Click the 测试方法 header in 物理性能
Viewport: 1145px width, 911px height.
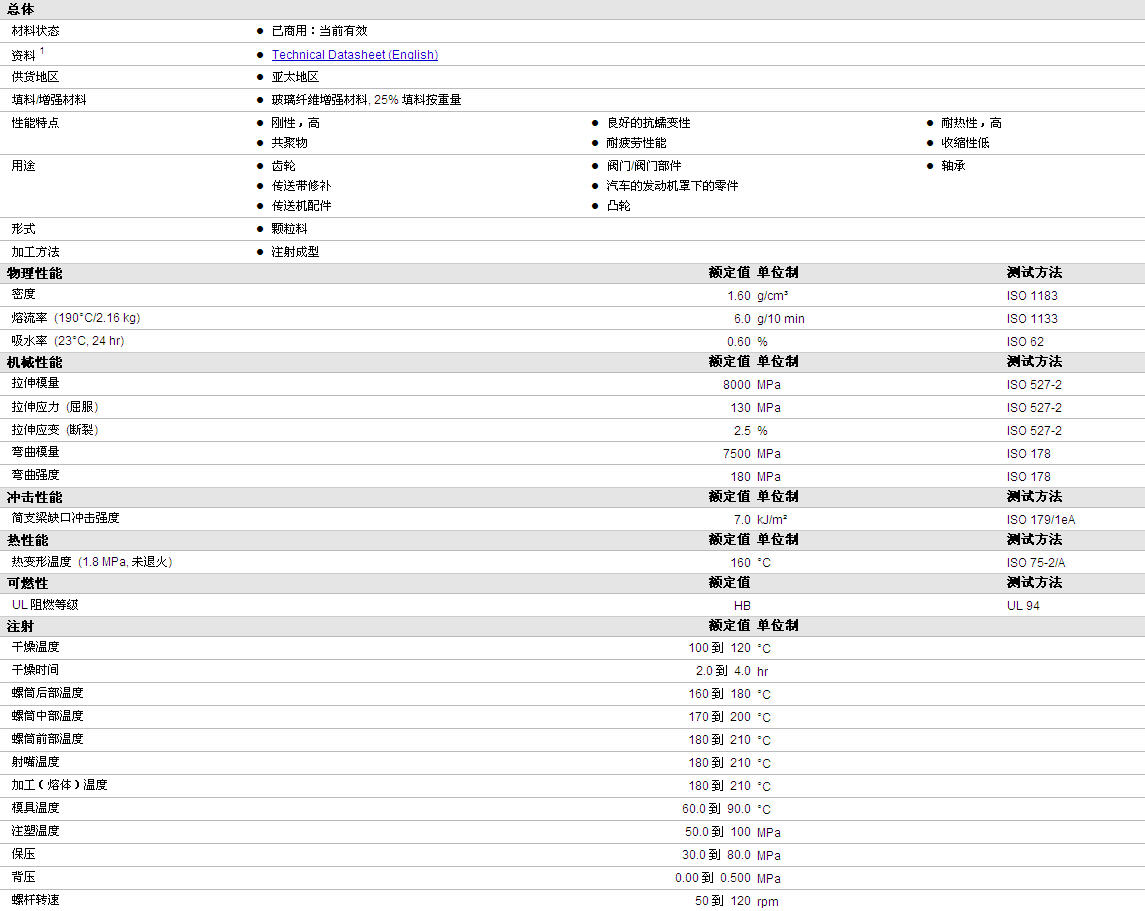(x=1034, y=273)
